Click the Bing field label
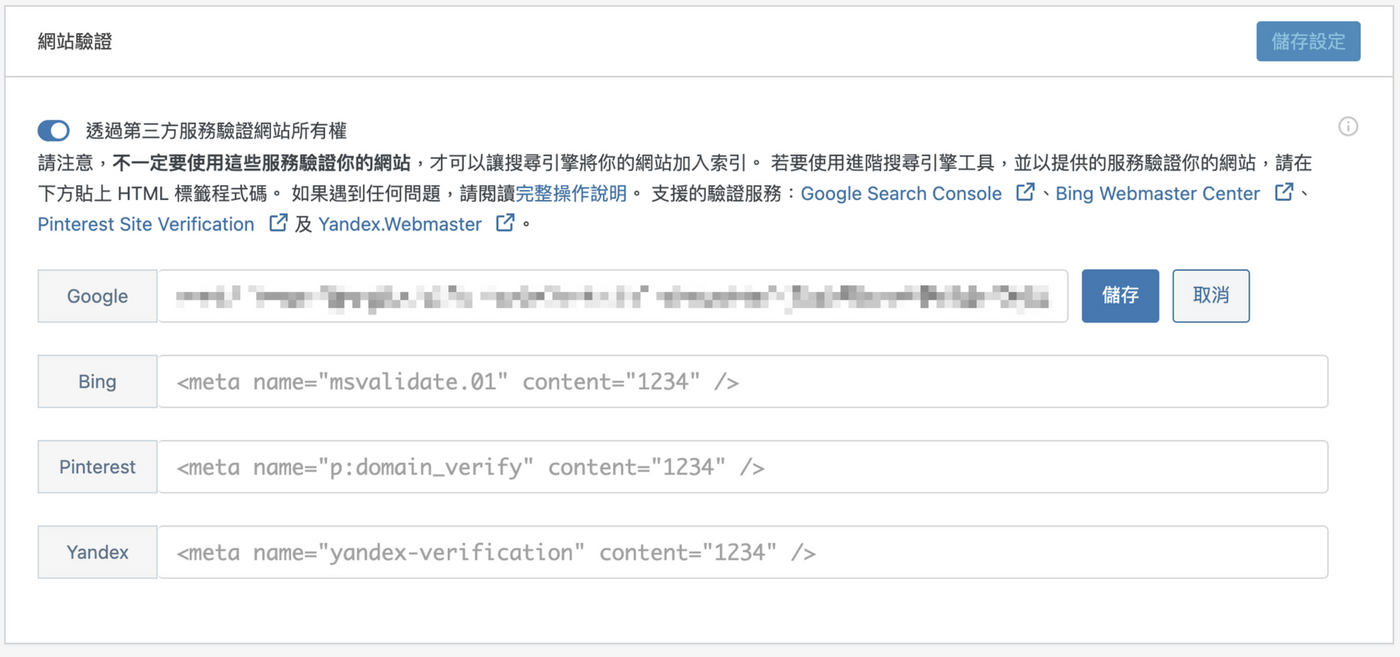Screen dimensions: 1400x657 tap(97, 382)
